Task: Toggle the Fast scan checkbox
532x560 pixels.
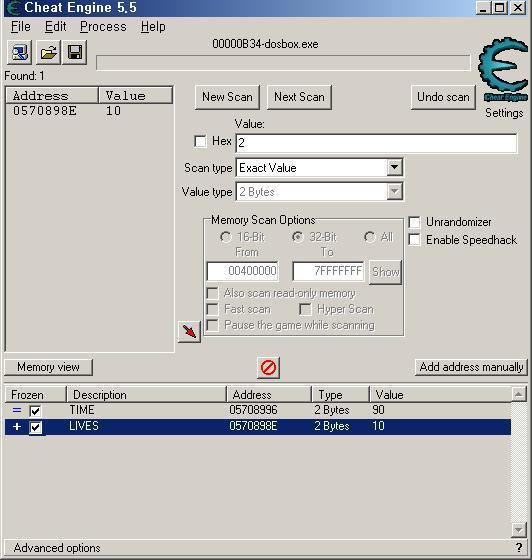Action: pos(212,309)
